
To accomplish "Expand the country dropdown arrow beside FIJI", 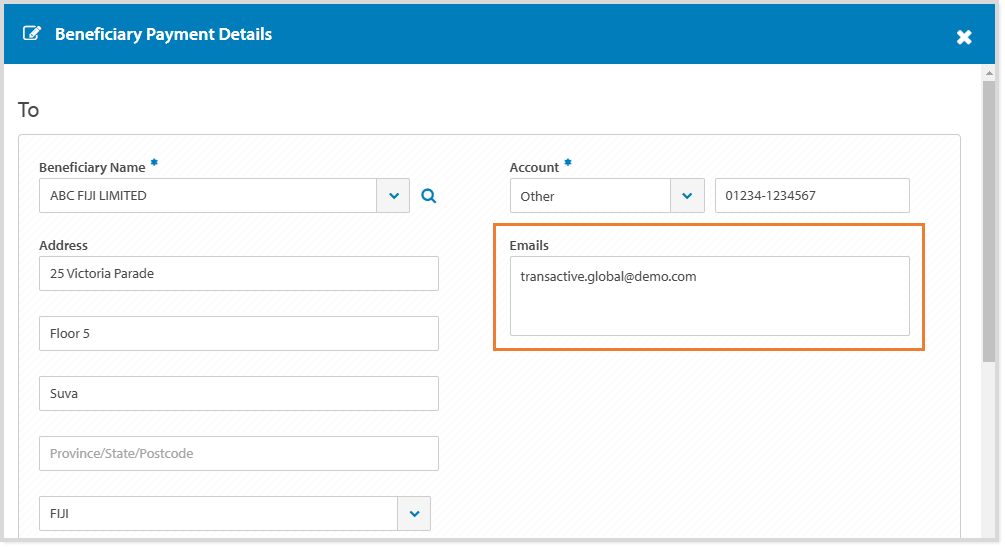I will point(414,514).
